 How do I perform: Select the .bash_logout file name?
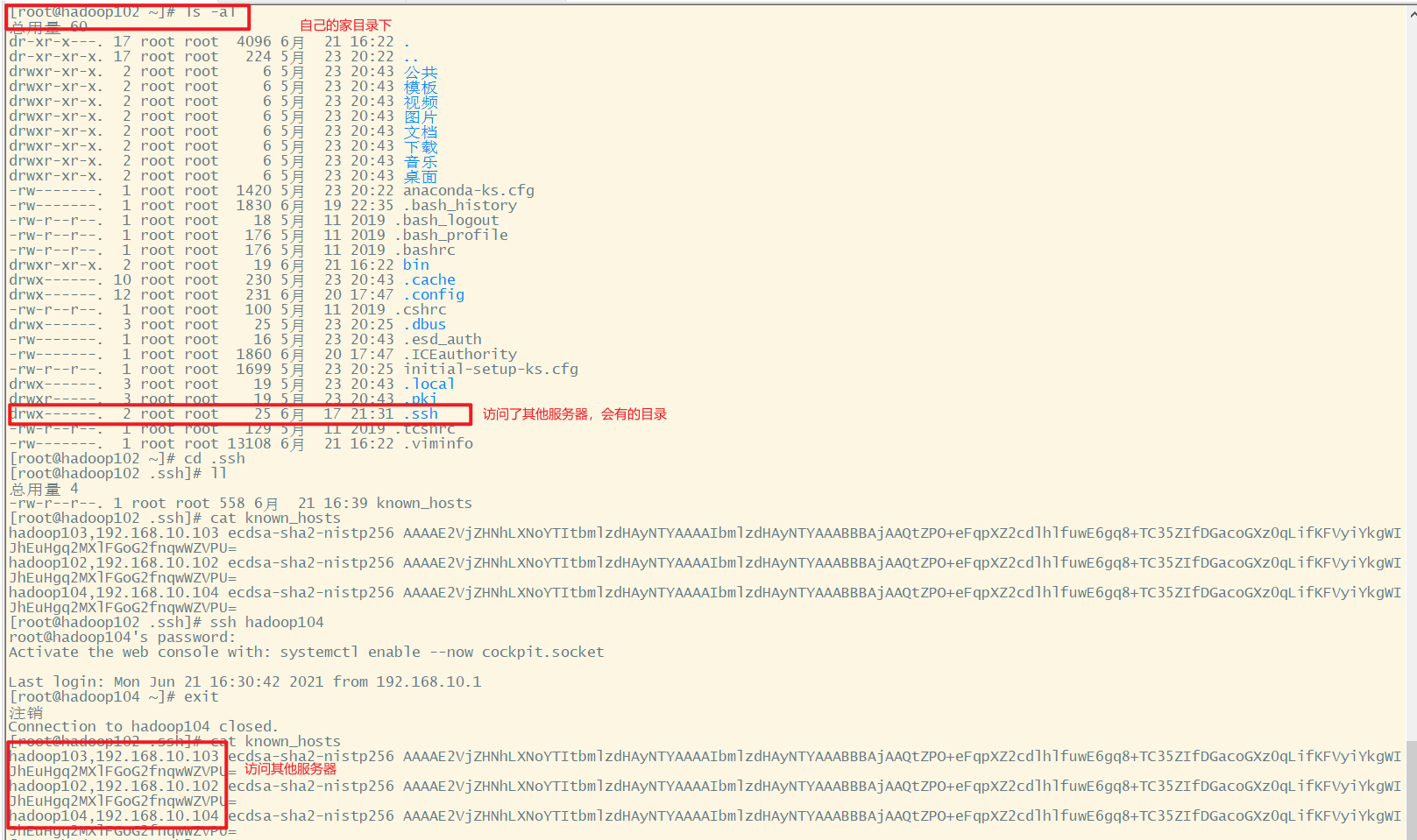[x=447, y=220]
